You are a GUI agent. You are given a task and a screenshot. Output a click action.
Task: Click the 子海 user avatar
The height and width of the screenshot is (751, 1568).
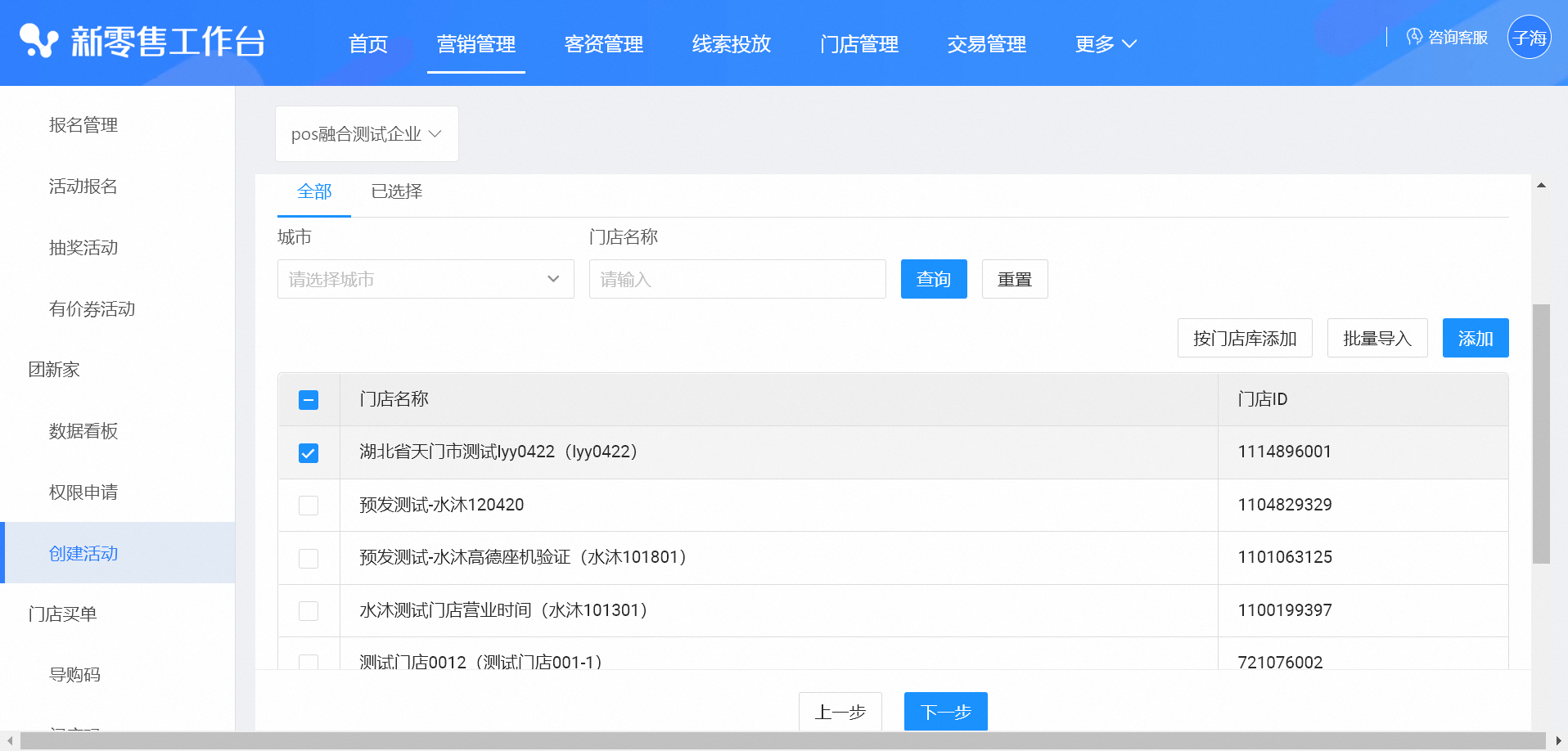pos(1529,38)
